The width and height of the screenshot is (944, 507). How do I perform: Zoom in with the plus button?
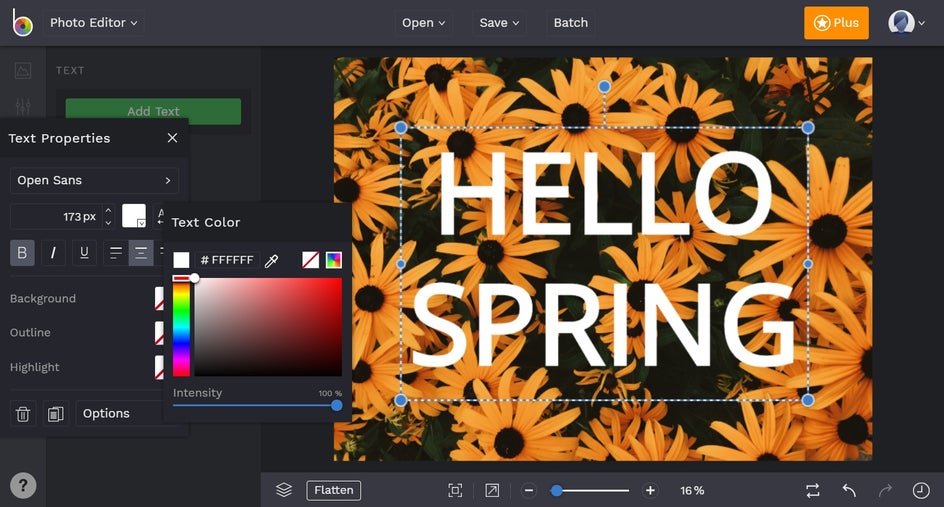tap(650, 490)
